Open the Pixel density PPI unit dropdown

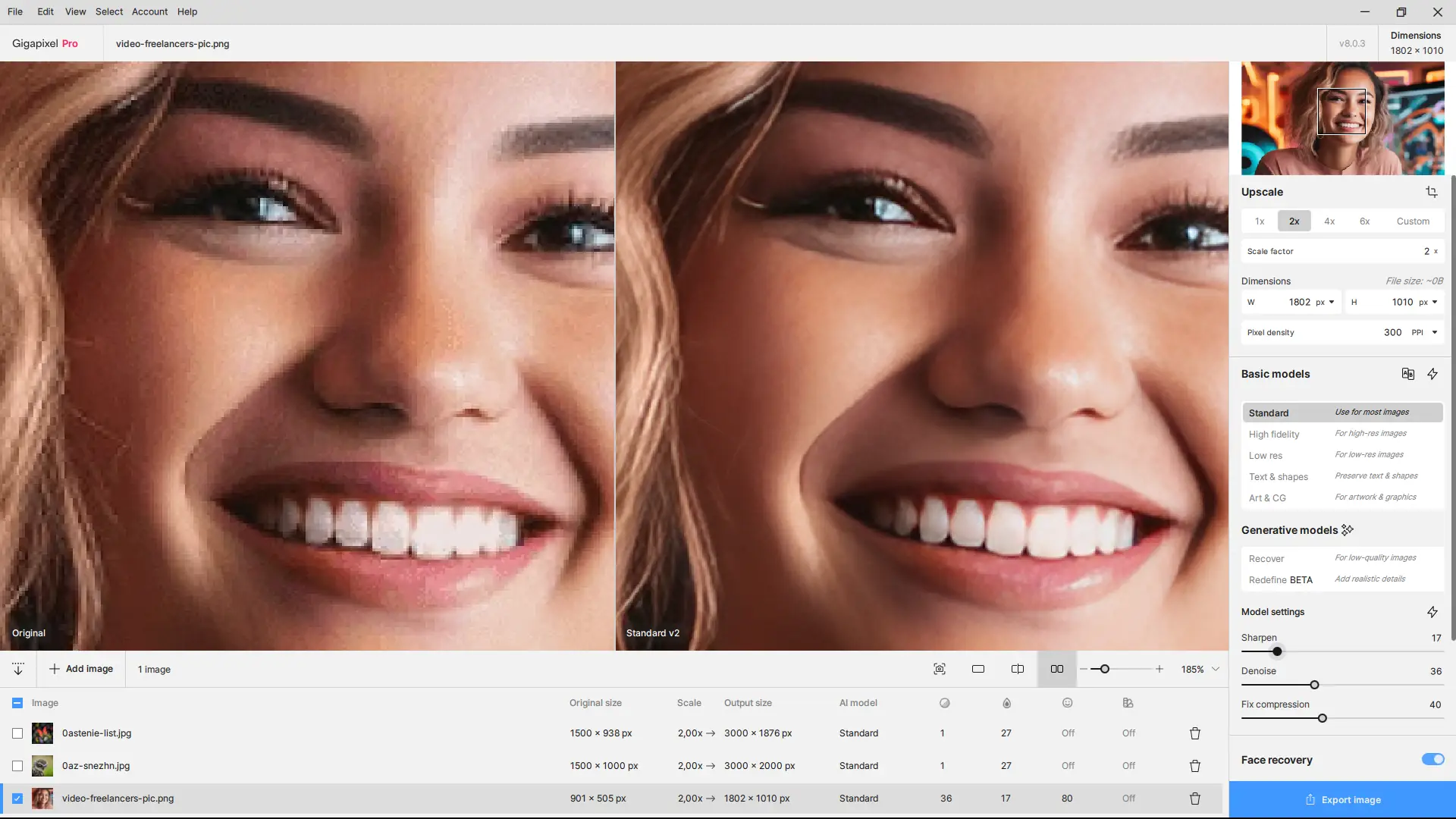(x=1434, y=332)
